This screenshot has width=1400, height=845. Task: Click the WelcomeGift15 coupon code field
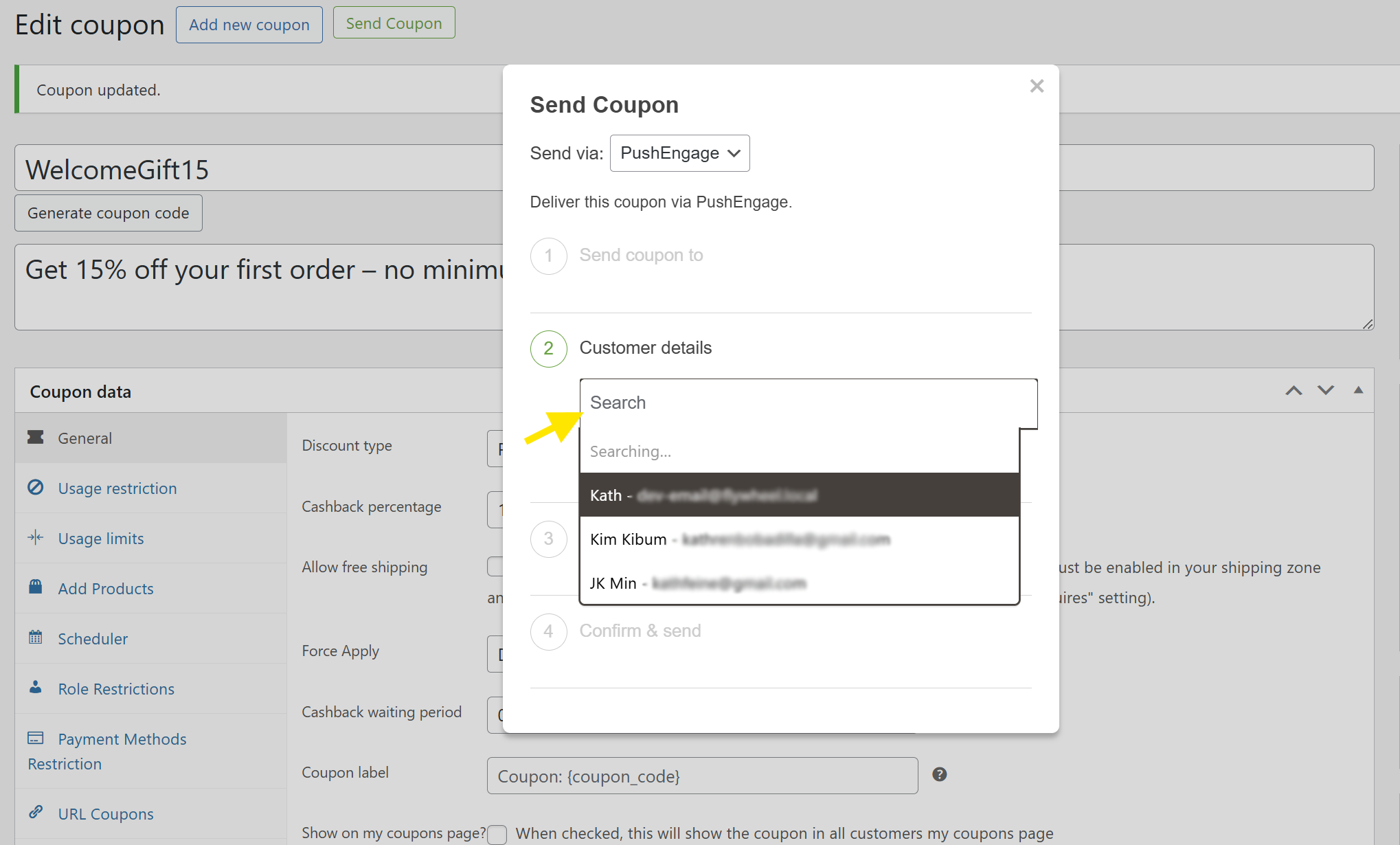259,168
